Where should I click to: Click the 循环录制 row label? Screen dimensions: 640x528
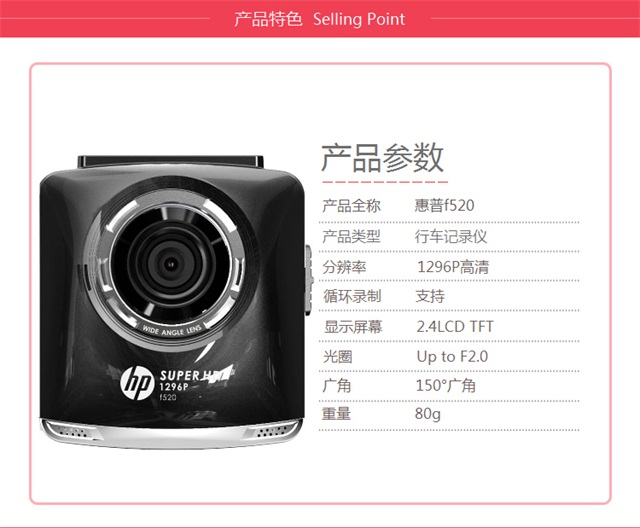point(352,296)
